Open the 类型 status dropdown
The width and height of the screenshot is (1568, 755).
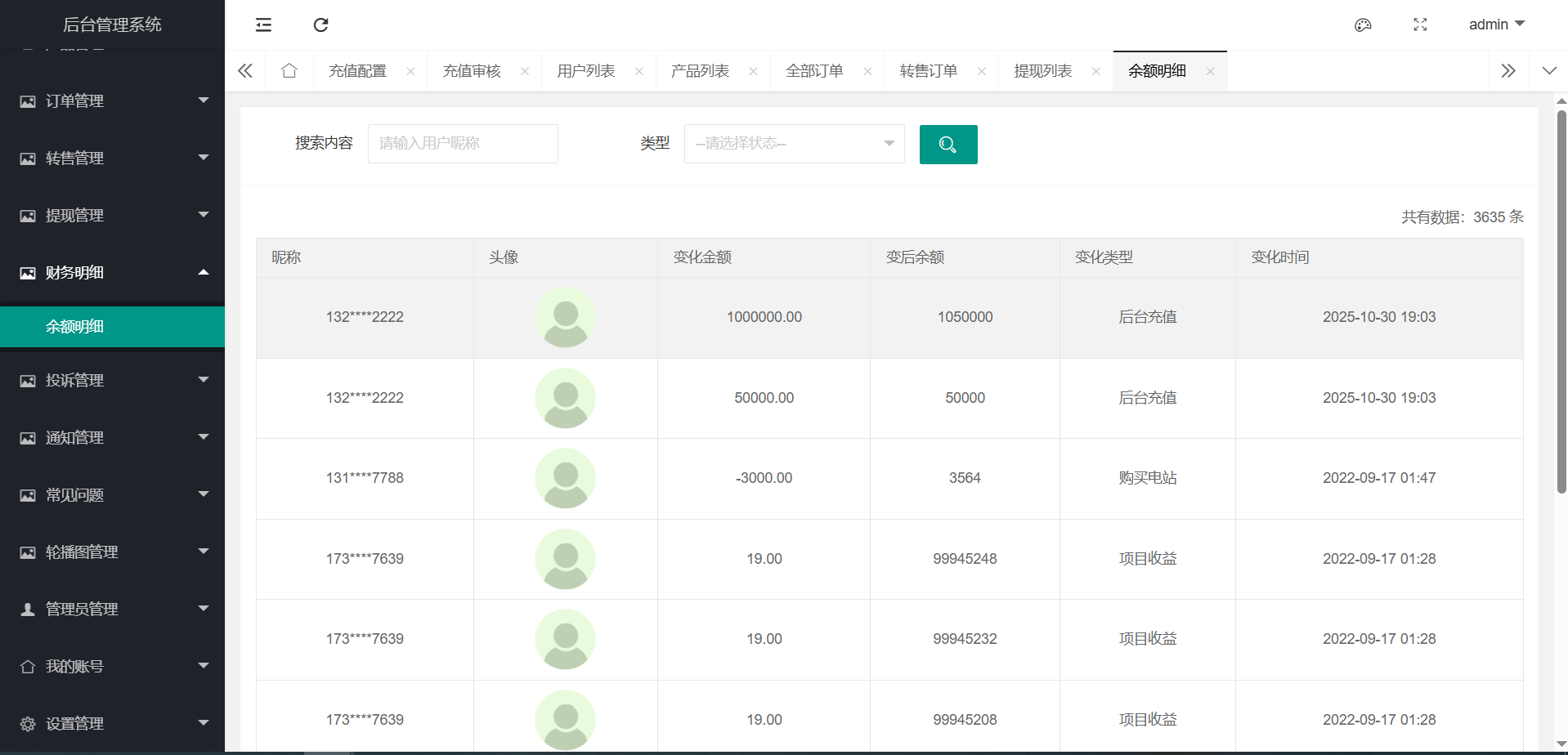tap(794, 144)
